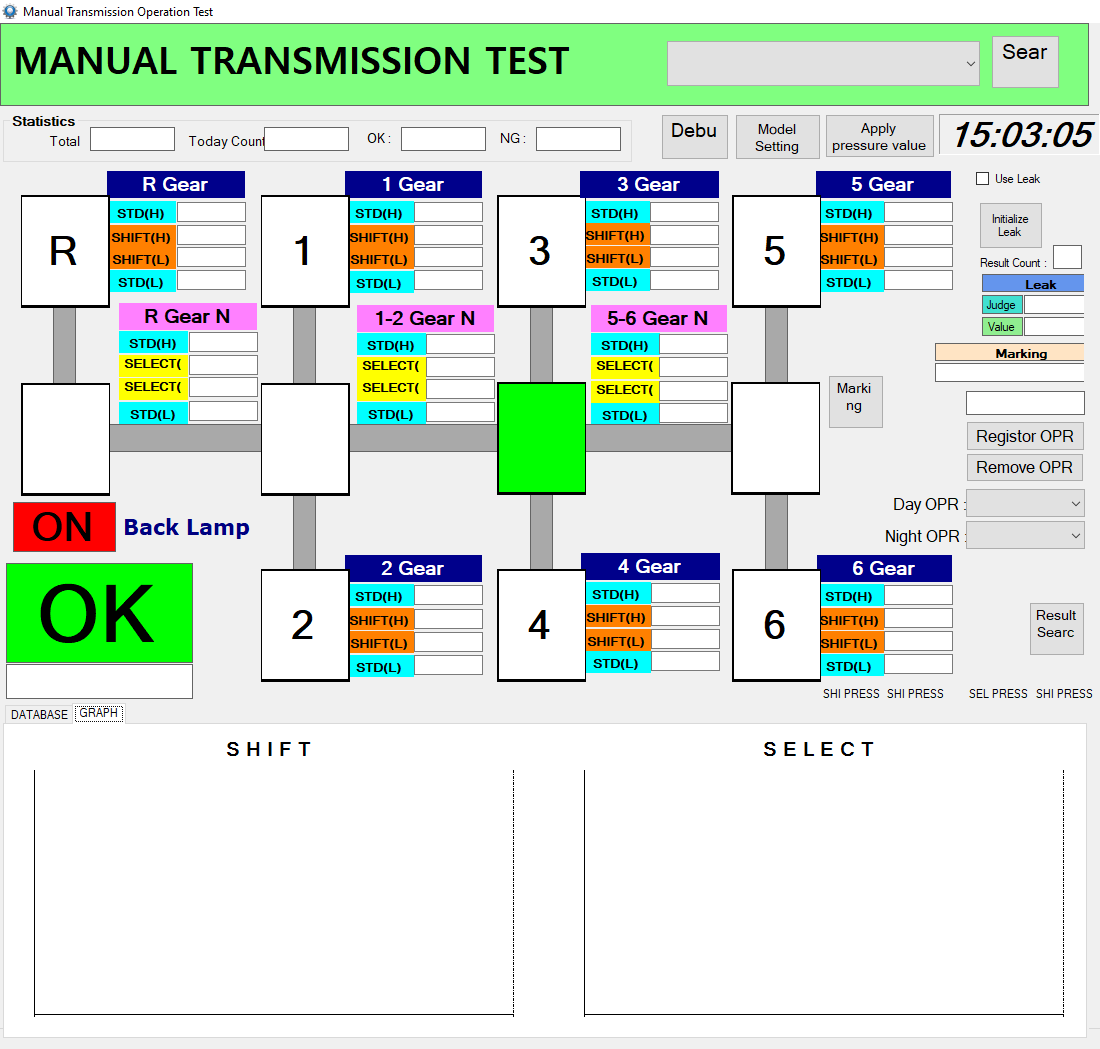The height and width of the screenshot is (1049, 1100).
Task: Select the gear 1 position box
Action: pyautogui.click(x=304, y=251)
